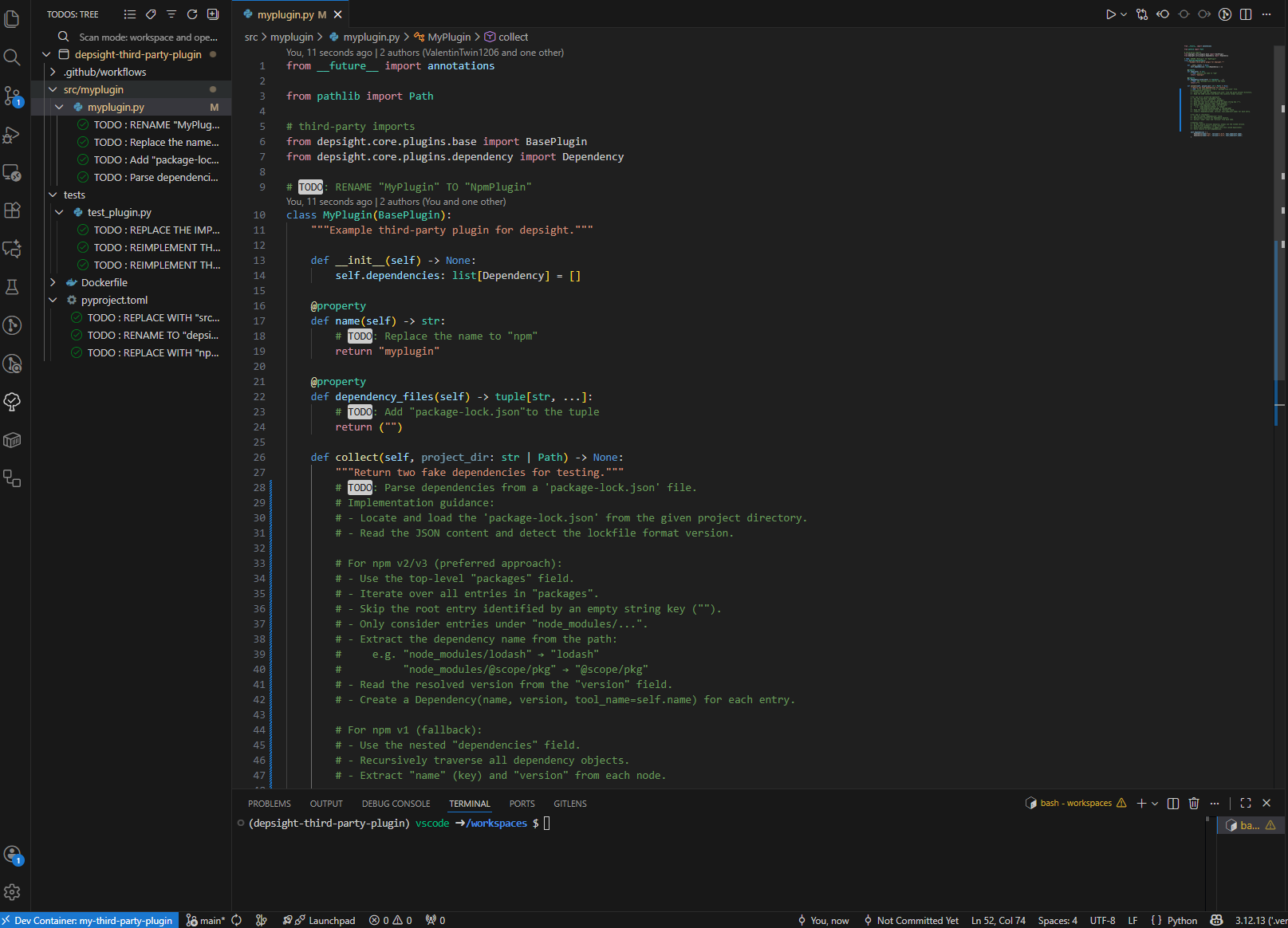Image resolution: width=1288 pixels, height=928 pixels.
Task: Toggle the filter icon in TODOs Tree header
Action: pos(171,14)
